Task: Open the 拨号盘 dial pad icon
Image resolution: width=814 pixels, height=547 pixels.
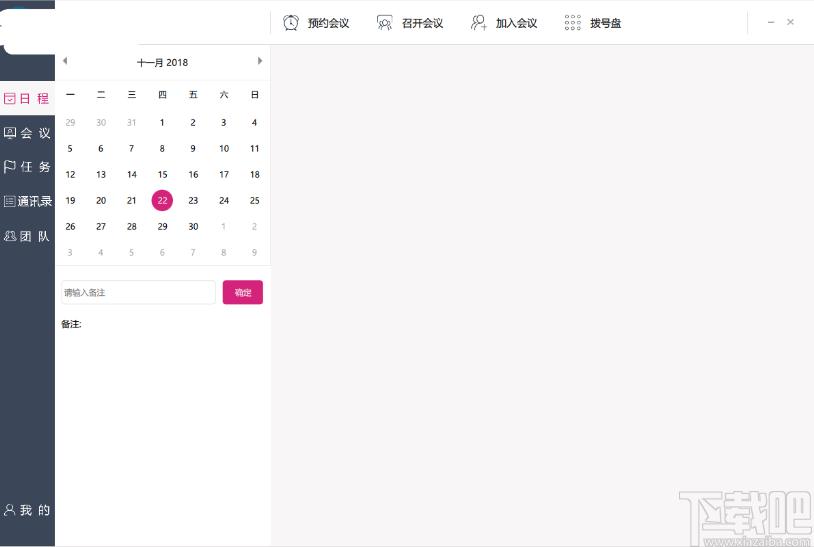Action: (x=573, y=23)
